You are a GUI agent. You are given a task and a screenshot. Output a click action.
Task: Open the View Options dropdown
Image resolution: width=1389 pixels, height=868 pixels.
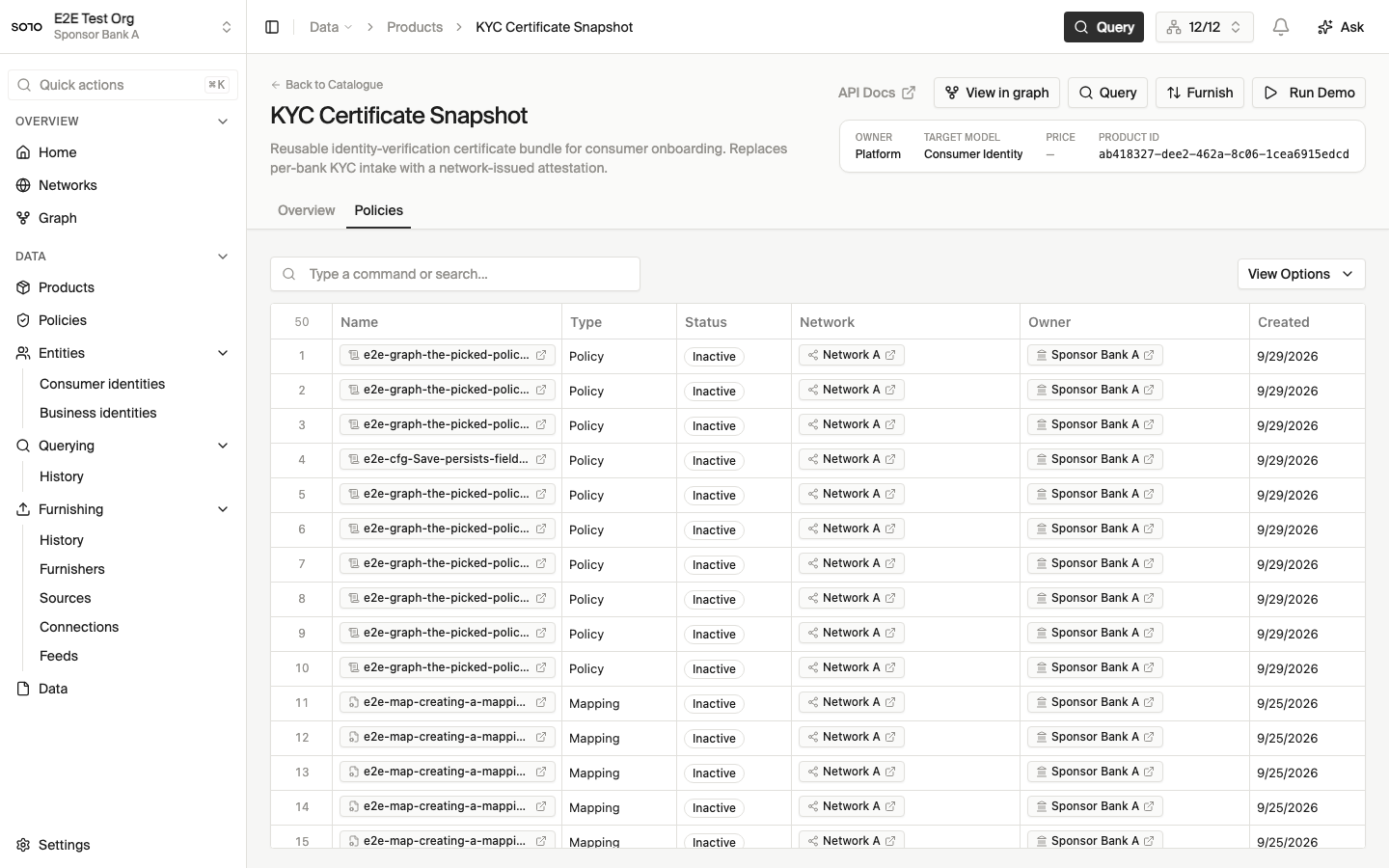coord(1301,274)
